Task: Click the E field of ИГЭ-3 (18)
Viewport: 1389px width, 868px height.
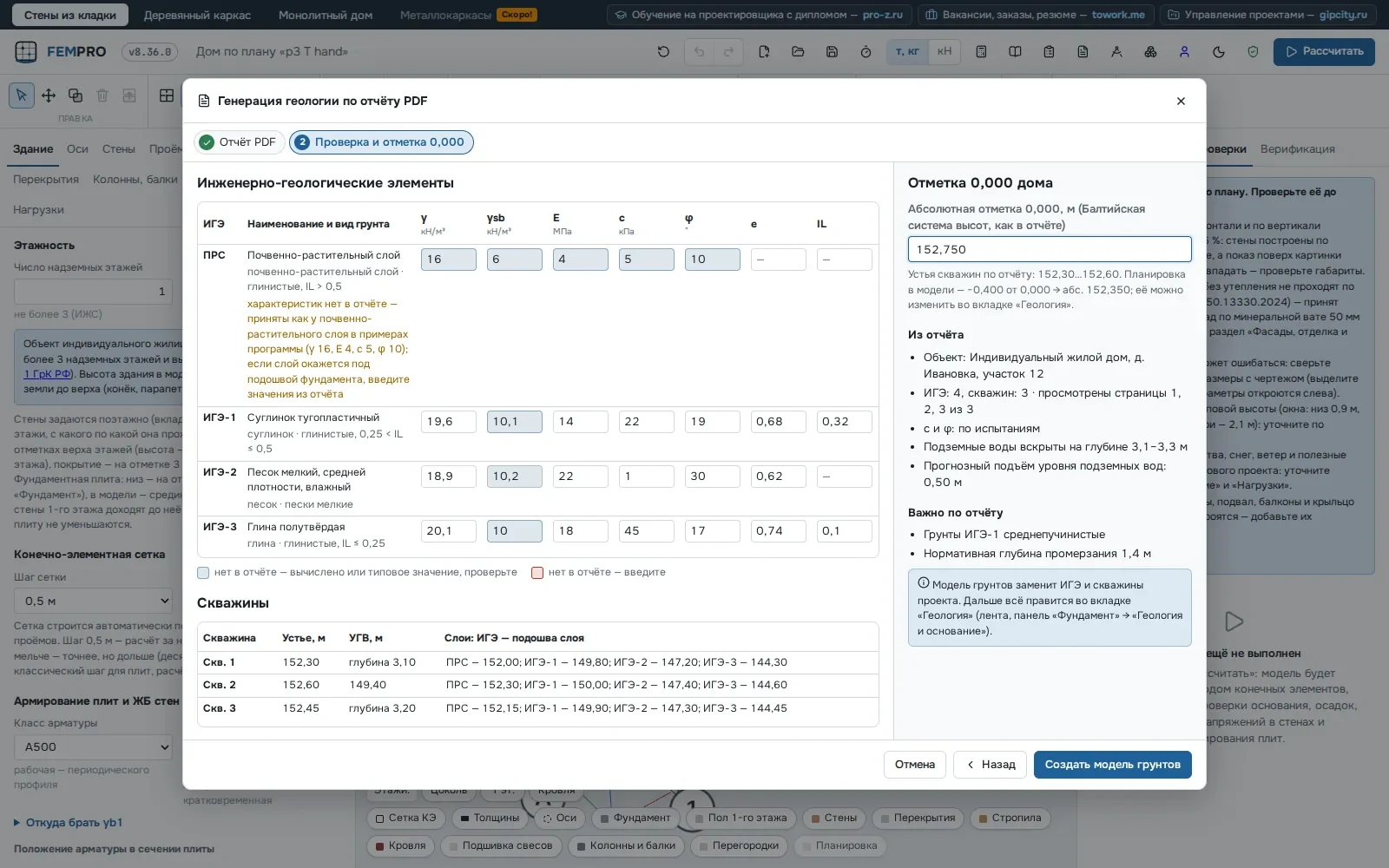Action: click(x=581, y=530)
